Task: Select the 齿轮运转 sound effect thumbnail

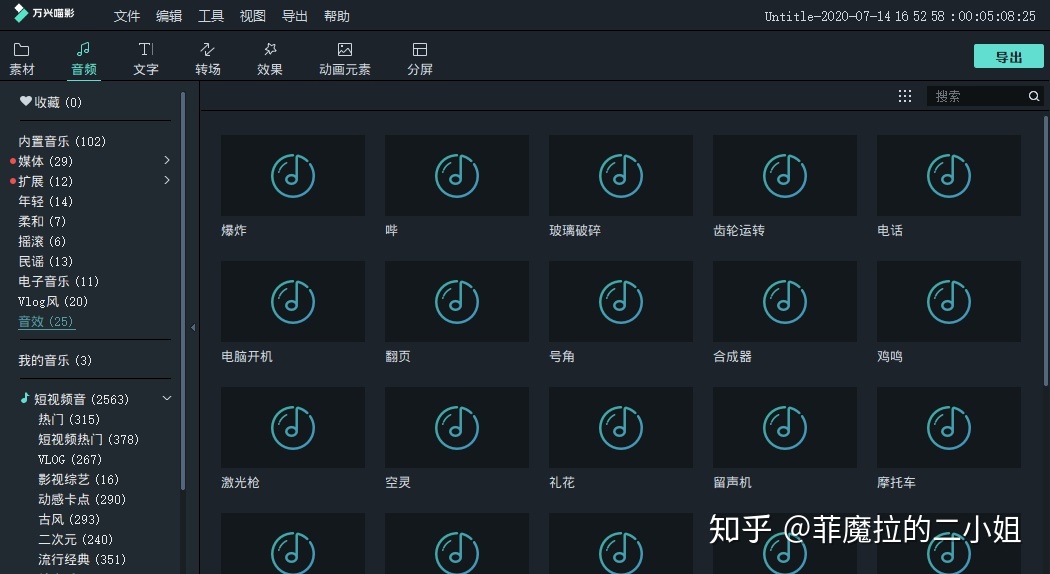Action: (x=785, y=175)
